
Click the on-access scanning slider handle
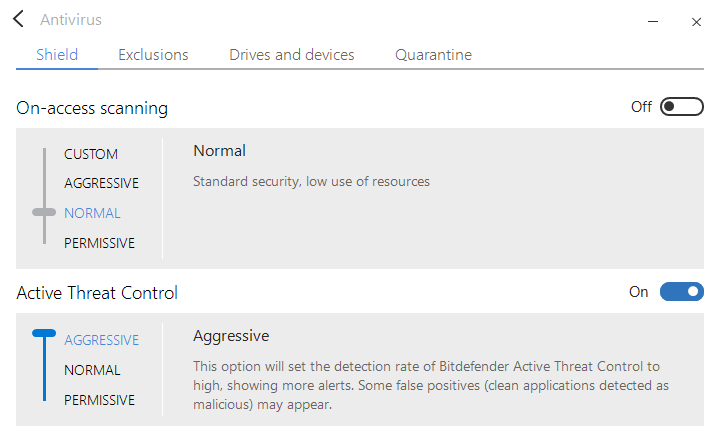tap(44, 212)
